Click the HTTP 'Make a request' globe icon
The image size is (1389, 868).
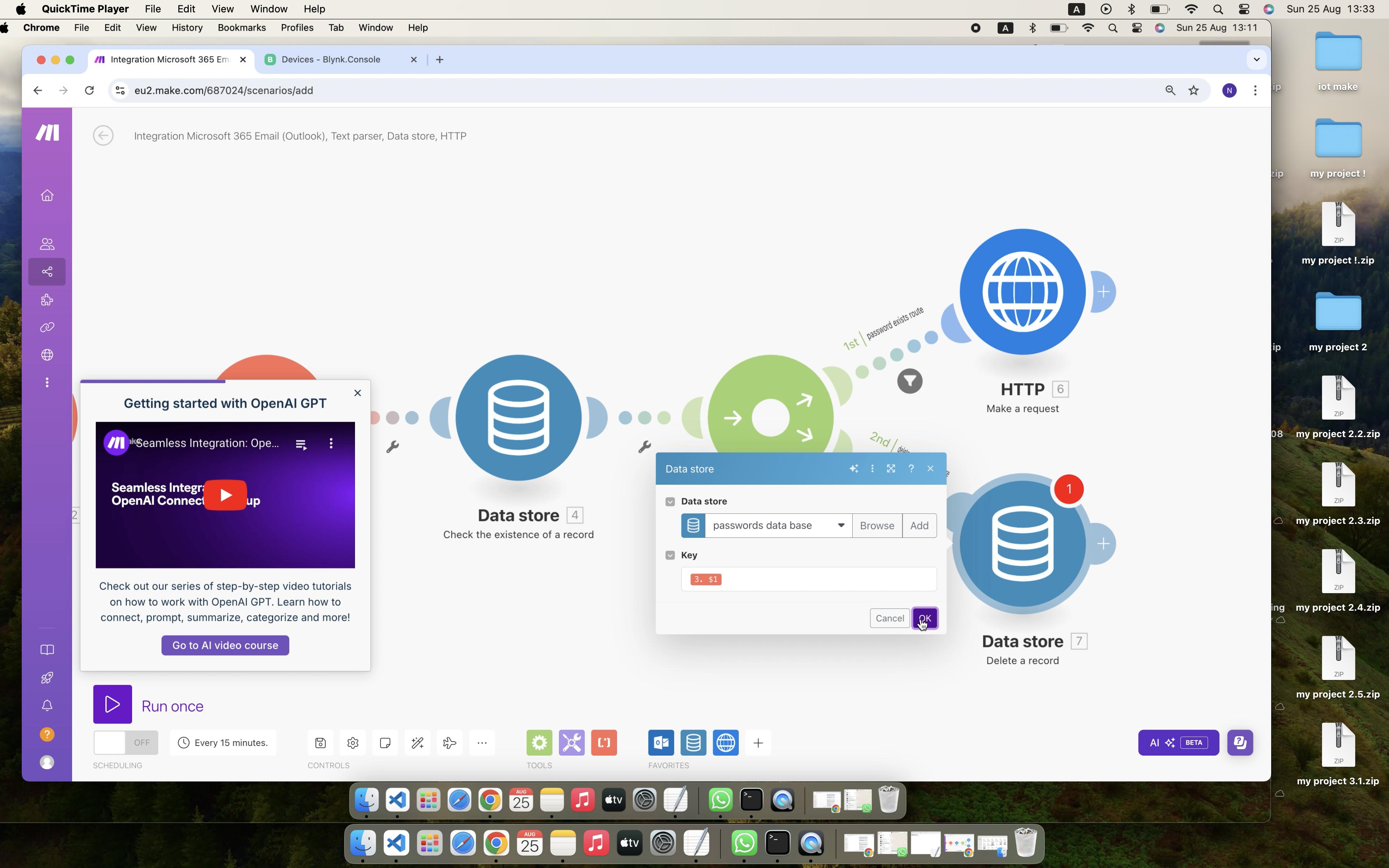tap(1022, 291)
